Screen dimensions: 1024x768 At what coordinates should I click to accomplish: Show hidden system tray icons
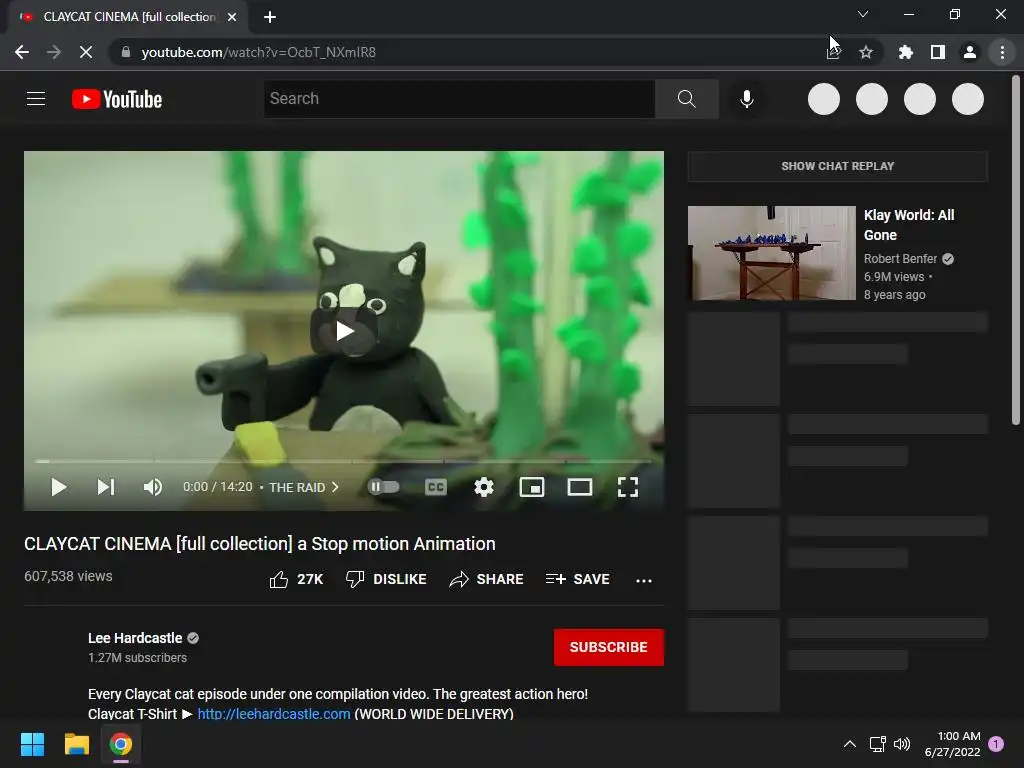(x=850, y=744)
